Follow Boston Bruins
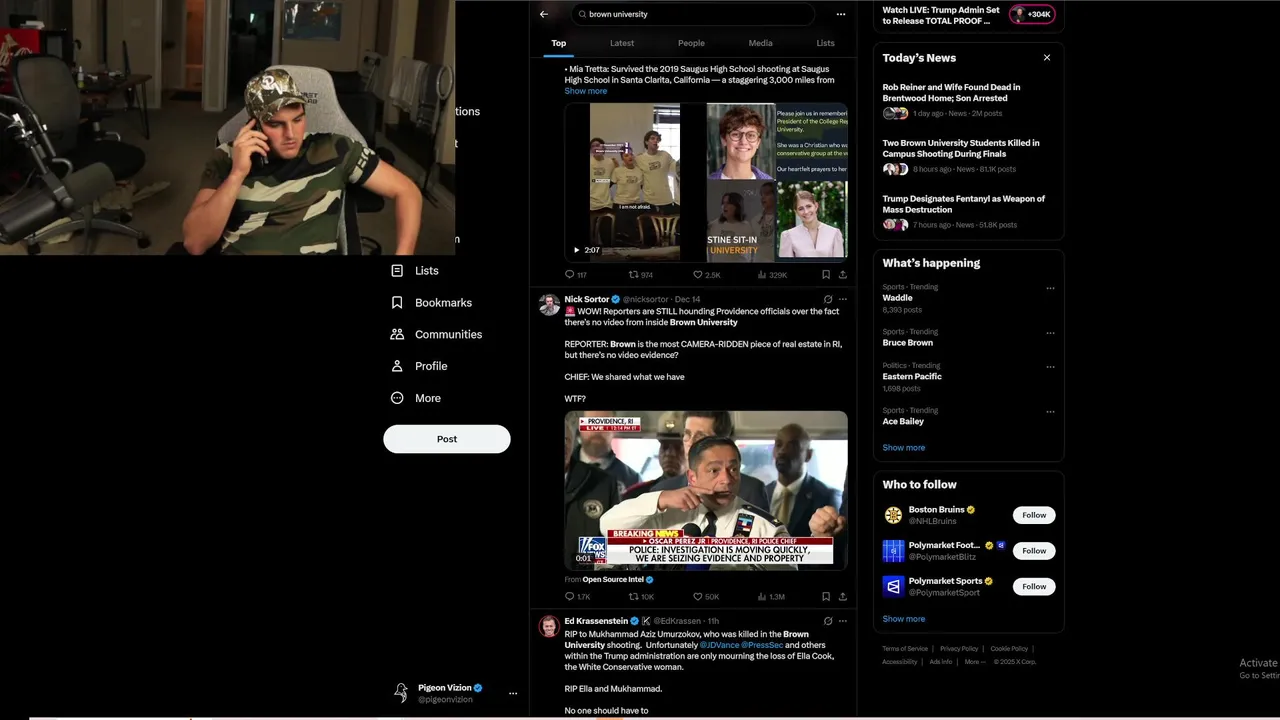This screenshot has width=1280, height=720. click(x=1034, y=515)
